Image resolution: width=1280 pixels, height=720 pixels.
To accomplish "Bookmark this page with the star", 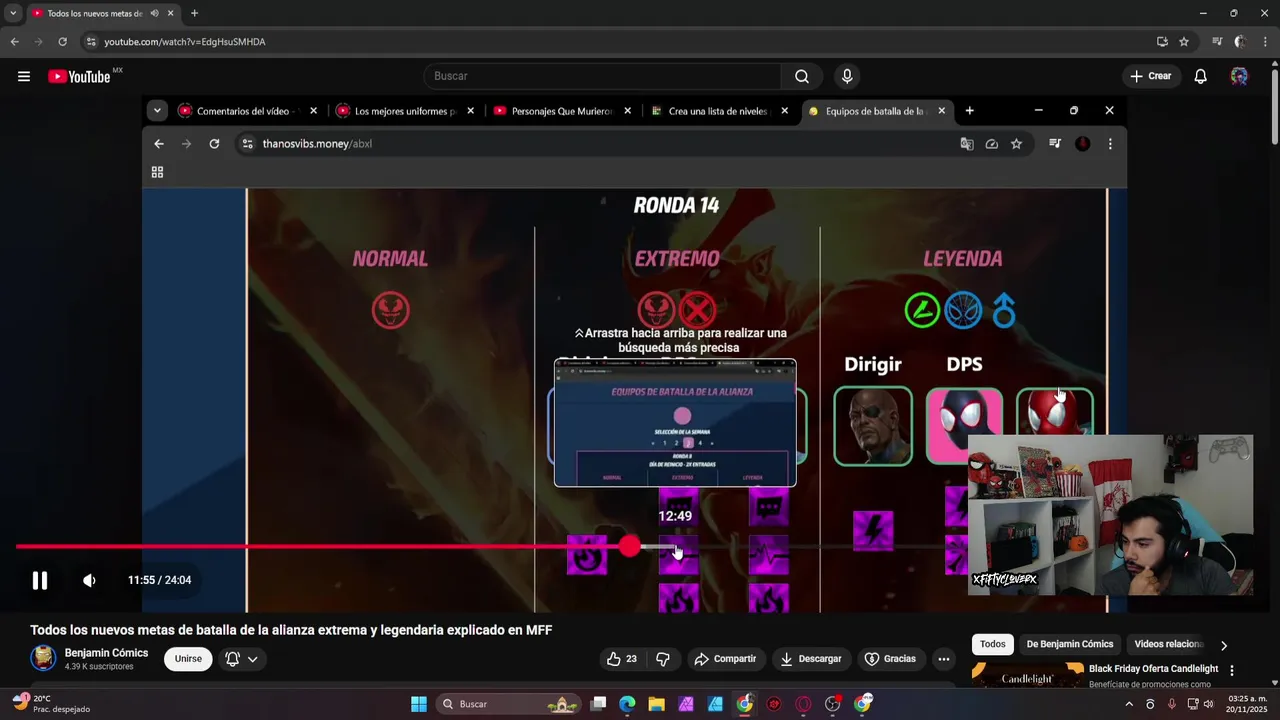I will point(1184,42).
